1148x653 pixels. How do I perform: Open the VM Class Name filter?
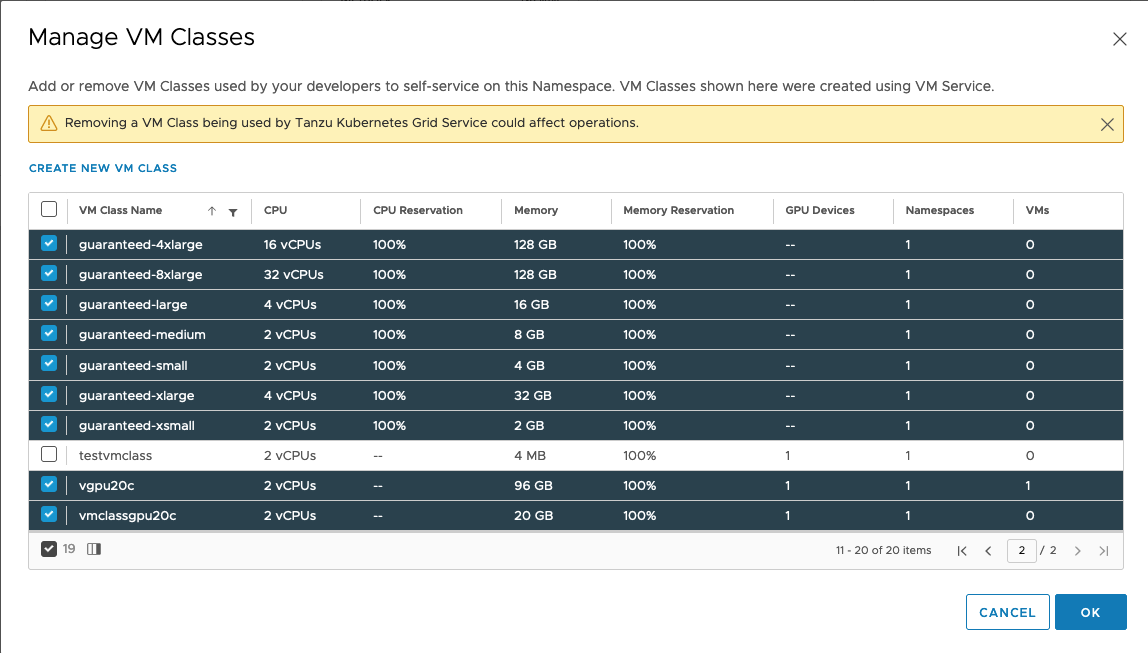tap(233, 212)
